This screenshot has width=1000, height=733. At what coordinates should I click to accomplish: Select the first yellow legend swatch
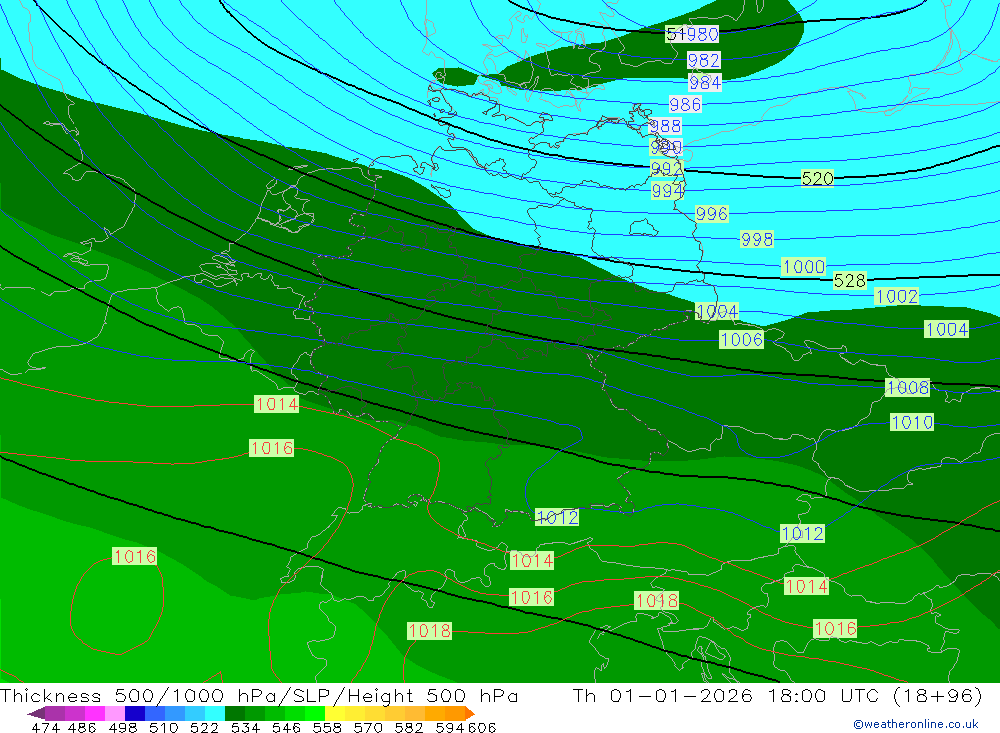335,713
